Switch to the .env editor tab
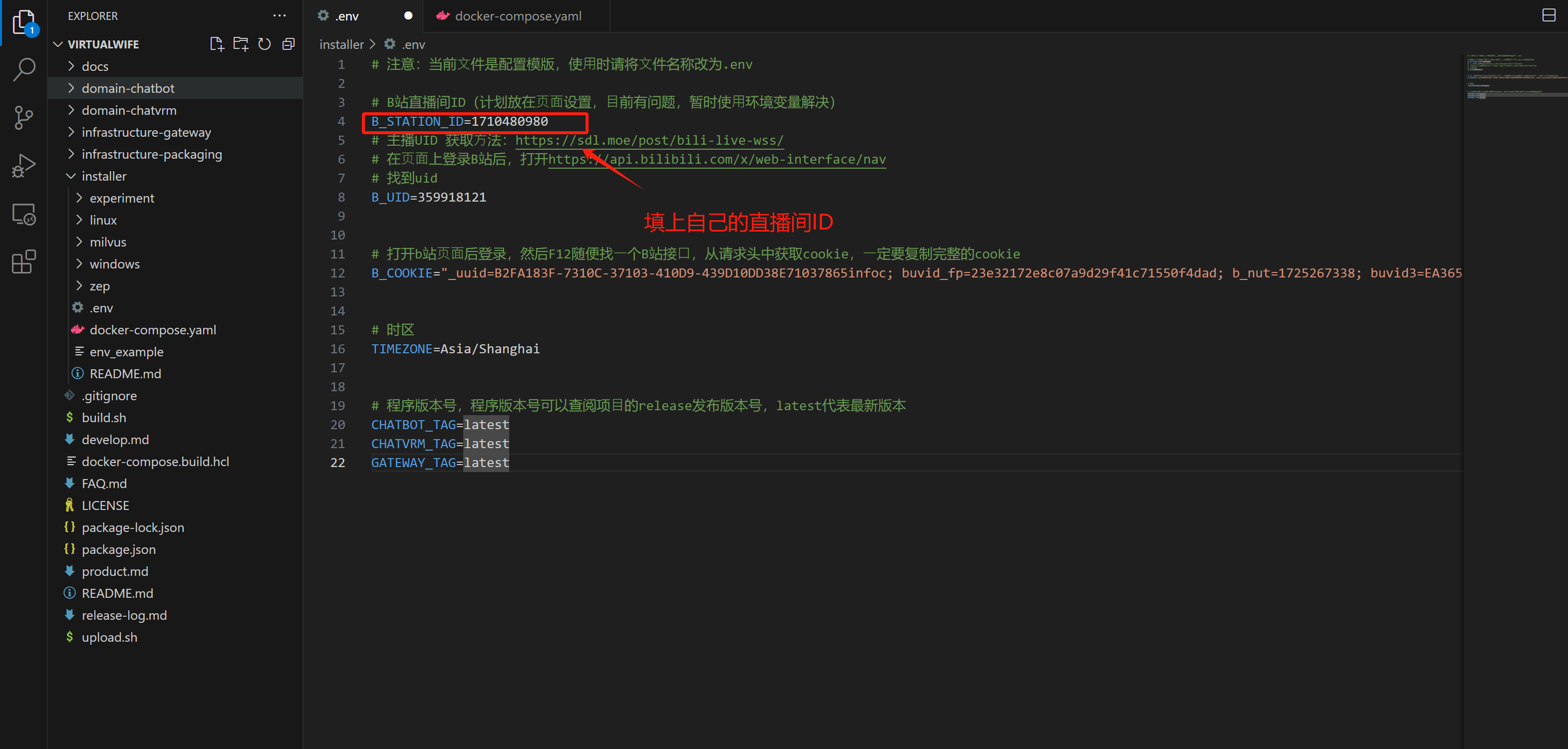 pos(364,16)
